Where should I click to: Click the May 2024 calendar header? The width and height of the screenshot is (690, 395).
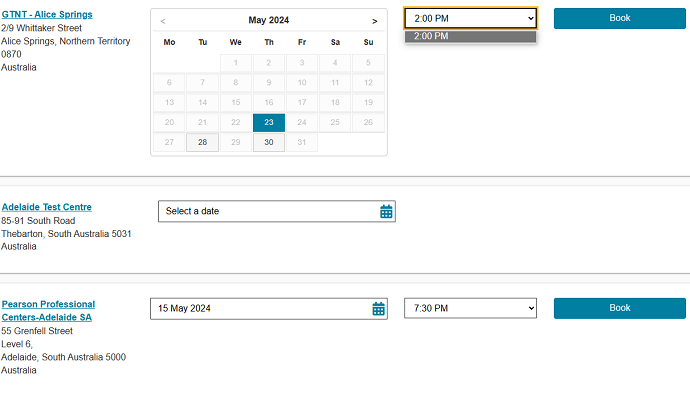[268, 20]
